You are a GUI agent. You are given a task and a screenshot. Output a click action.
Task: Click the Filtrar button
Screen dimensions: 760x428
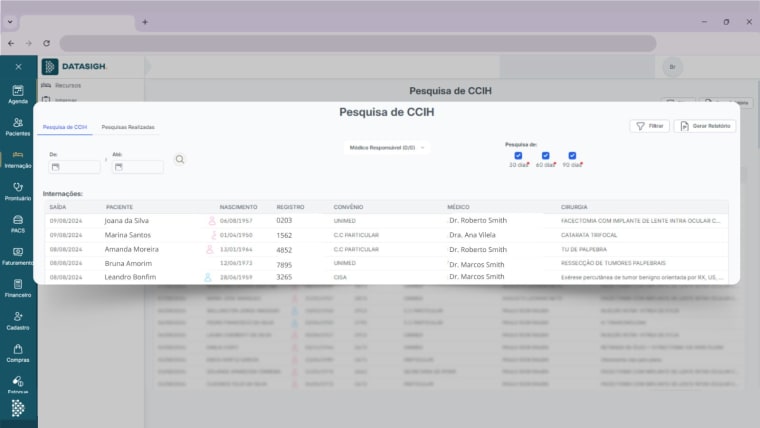649,126
